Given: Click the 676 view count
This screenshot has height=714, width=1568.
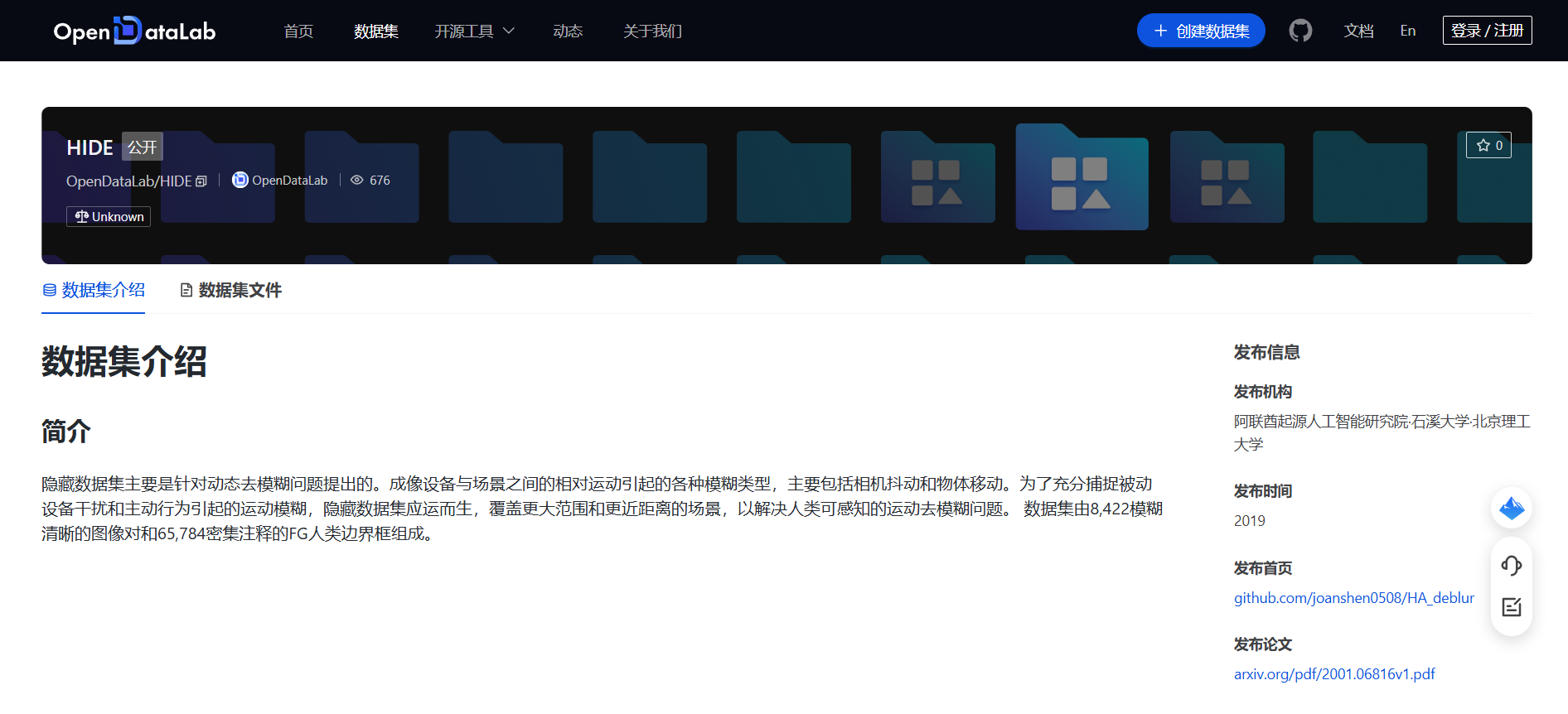Looking at the screenshot, I should [380, 180].
